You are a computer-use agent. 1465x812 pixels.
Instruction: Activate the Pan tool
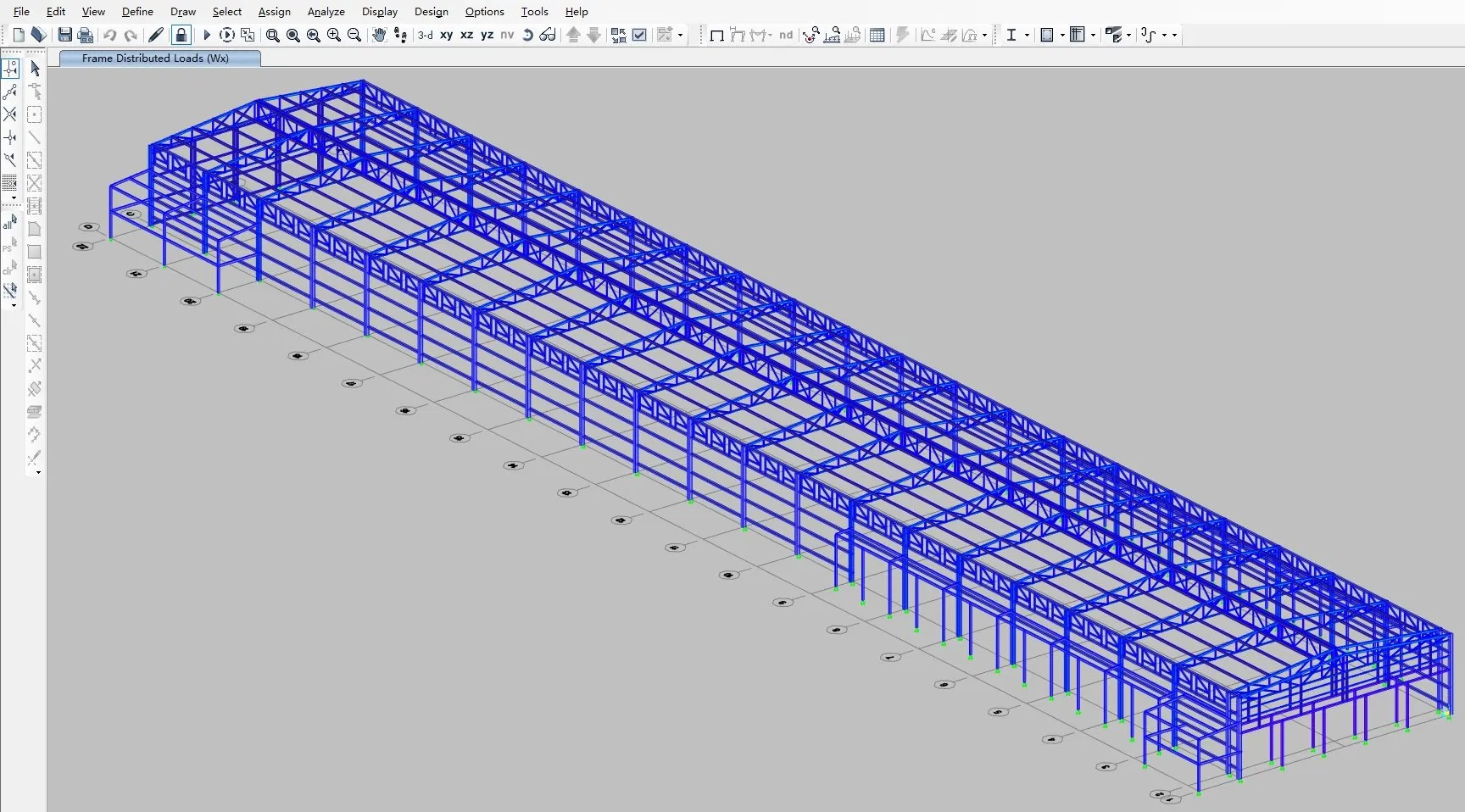pos(379,35)
